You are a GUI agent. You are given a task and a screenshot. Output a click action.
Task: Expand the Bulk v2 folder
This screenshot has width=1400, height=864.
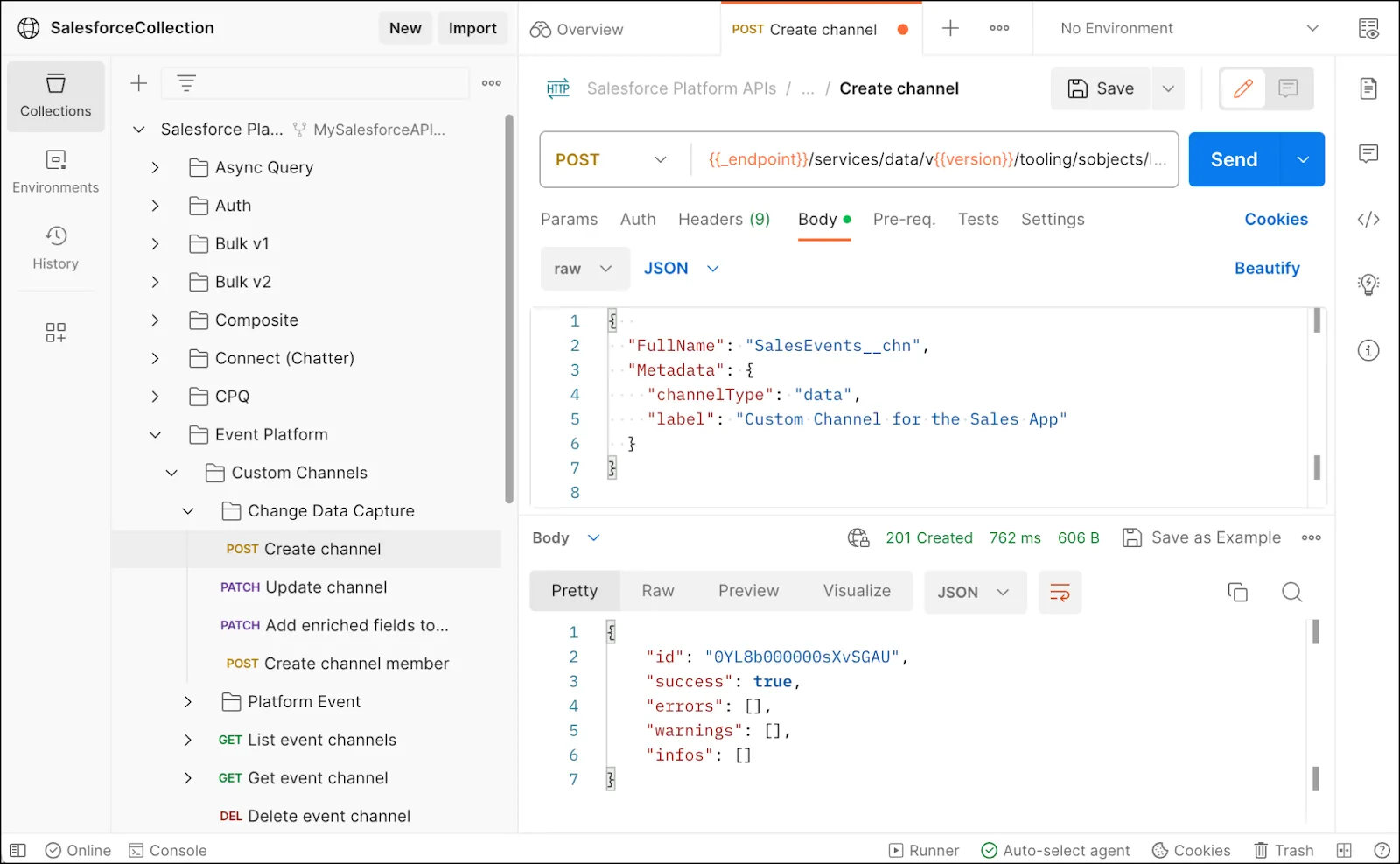(x=155, y=282)
